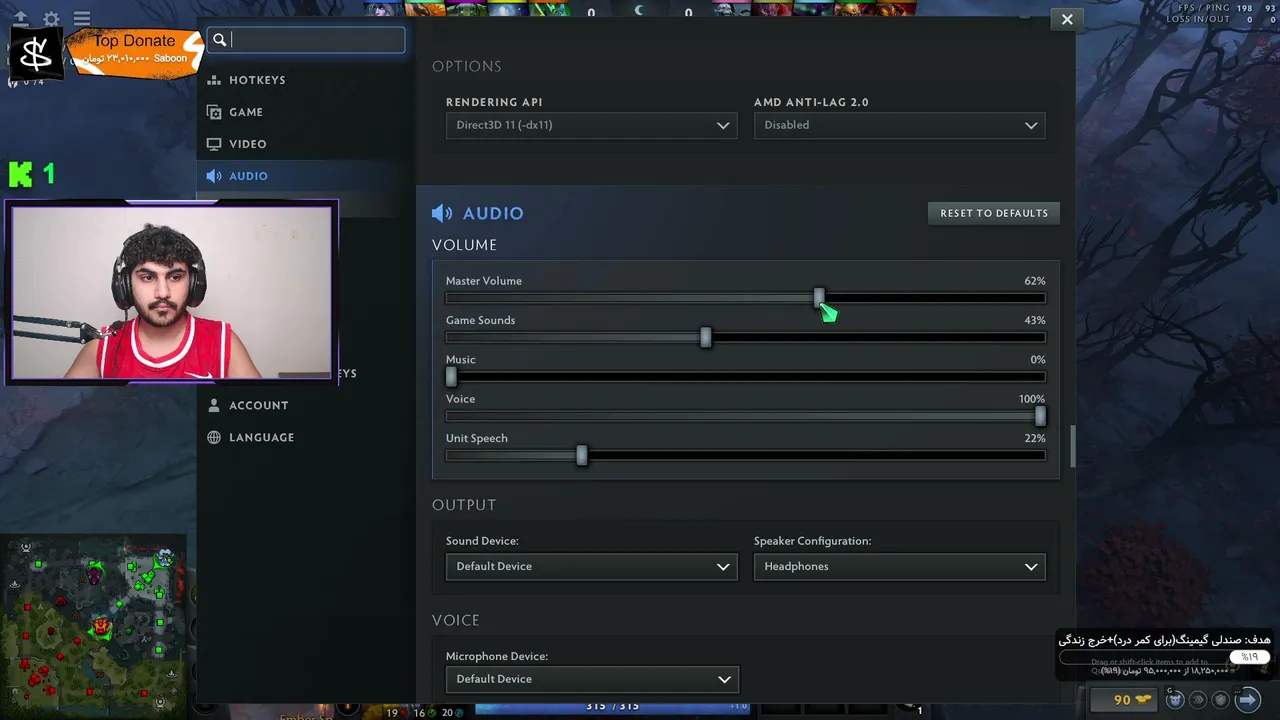This screenshot has width=1280, height=720.
Task: Click the courier shield icon
Action: click(x=1219, y=700)
